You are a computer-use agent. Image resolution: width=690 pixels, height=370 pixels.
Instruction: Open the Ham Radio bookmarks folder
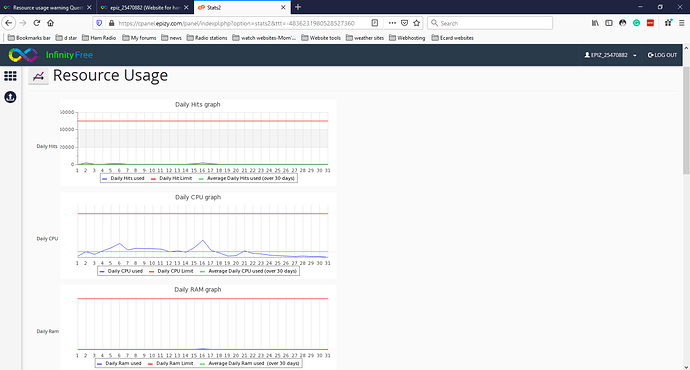(x=99, y=38)
